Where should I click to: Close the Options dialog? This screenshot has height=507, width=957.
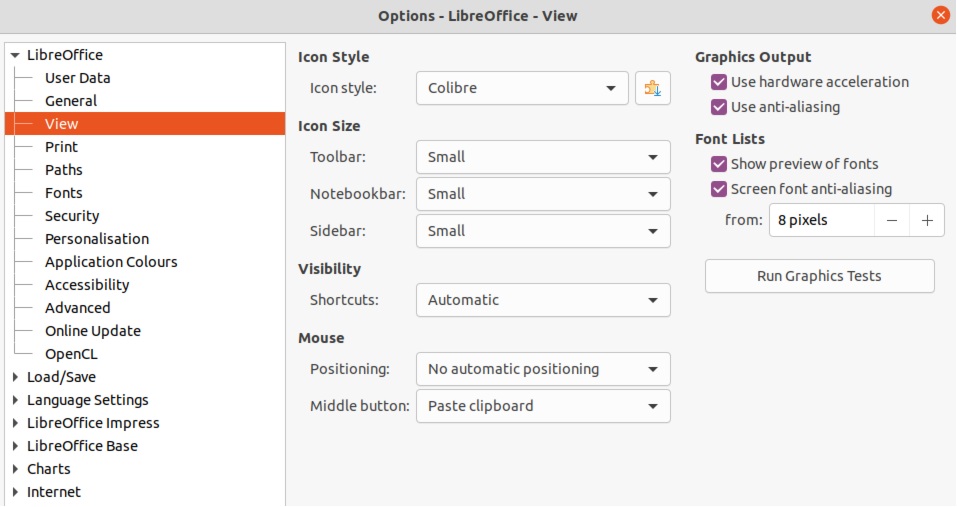(x=941, y=15)
